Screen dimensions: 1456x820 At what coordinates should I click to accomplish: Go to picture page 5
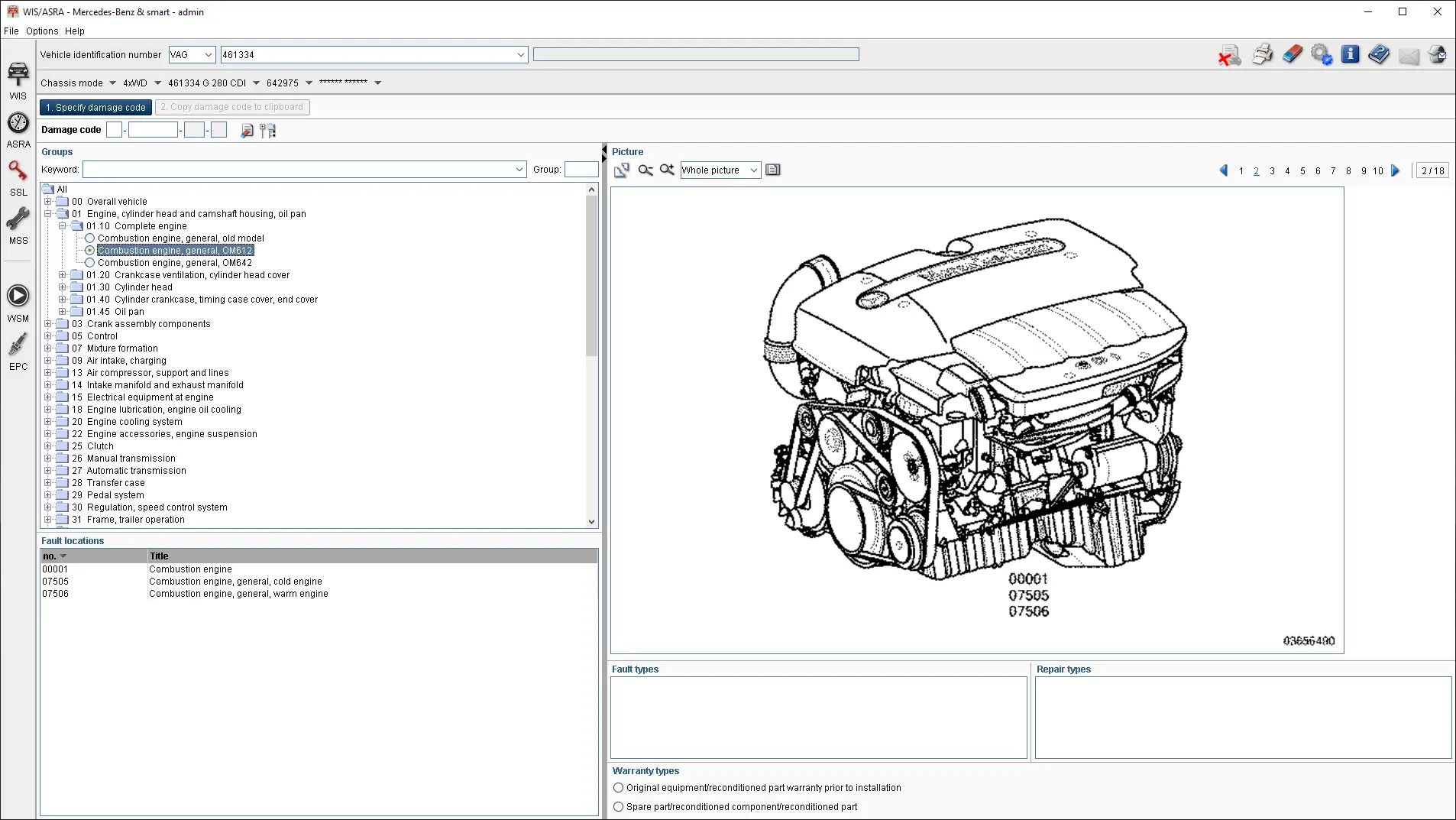pyautogui.click(x=1302, y=171)
